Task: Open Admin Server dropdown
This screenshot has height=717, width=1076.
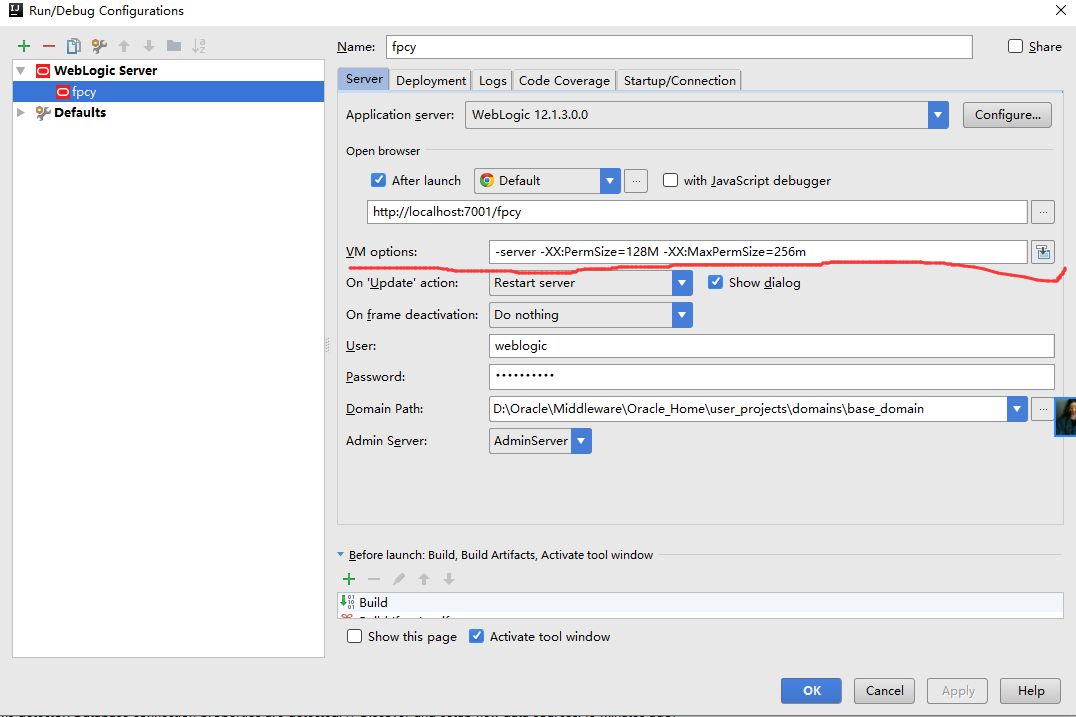Action: [x=581, y=440]
